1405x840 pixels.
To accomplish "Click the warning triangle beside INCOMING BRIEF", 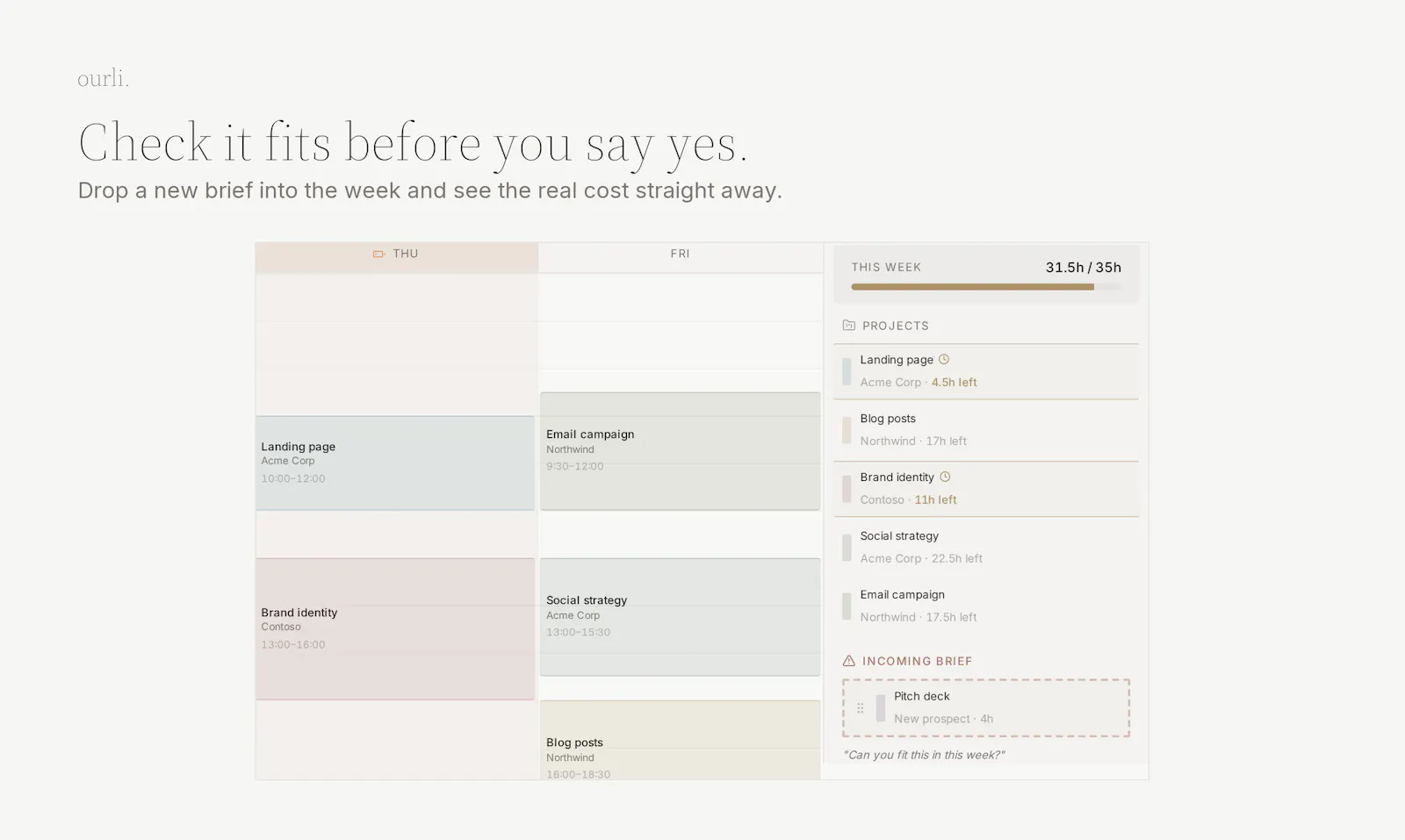I will click(x=849, y=661).
